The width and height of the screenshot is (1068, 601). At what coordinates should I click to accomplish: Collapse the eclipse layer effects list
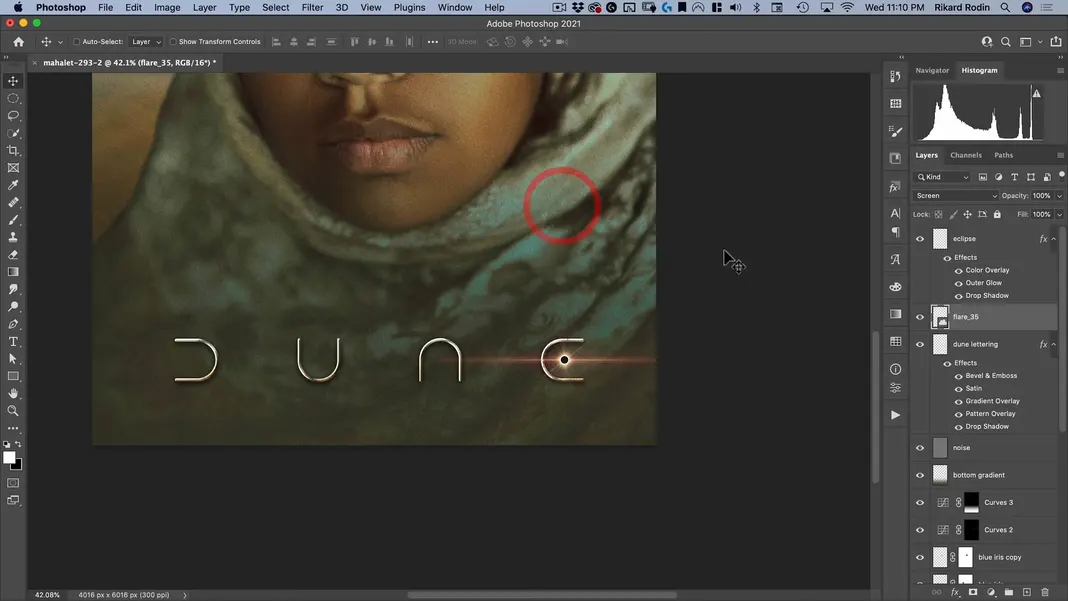(x=1054, y=239)
